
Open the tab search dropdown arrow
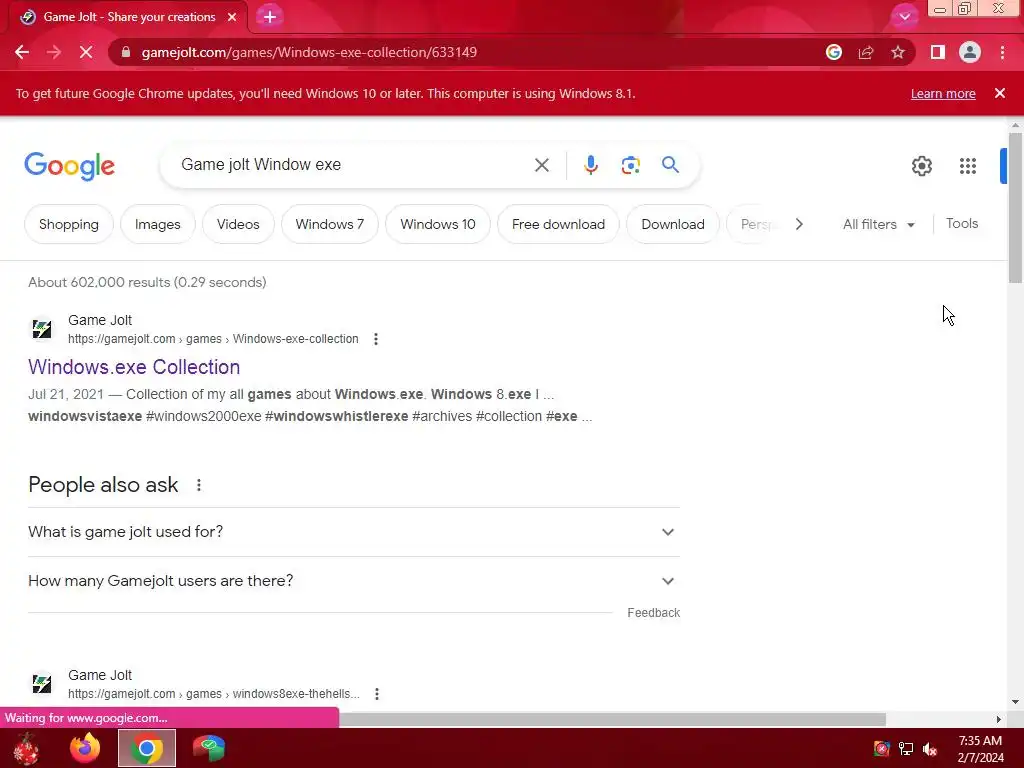point(904,17)
